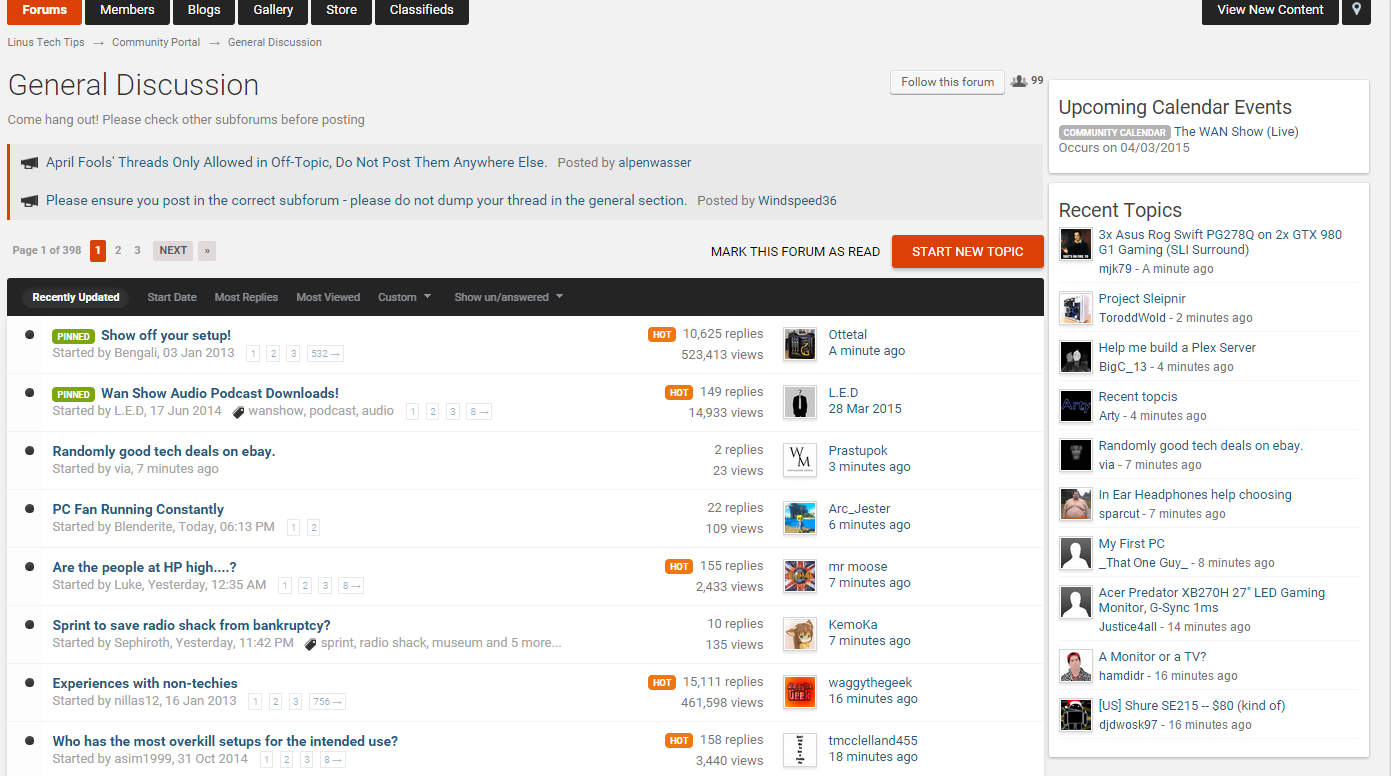
Task: Click last-page double arrow in pagination
Action: click(x=207, y=251)
